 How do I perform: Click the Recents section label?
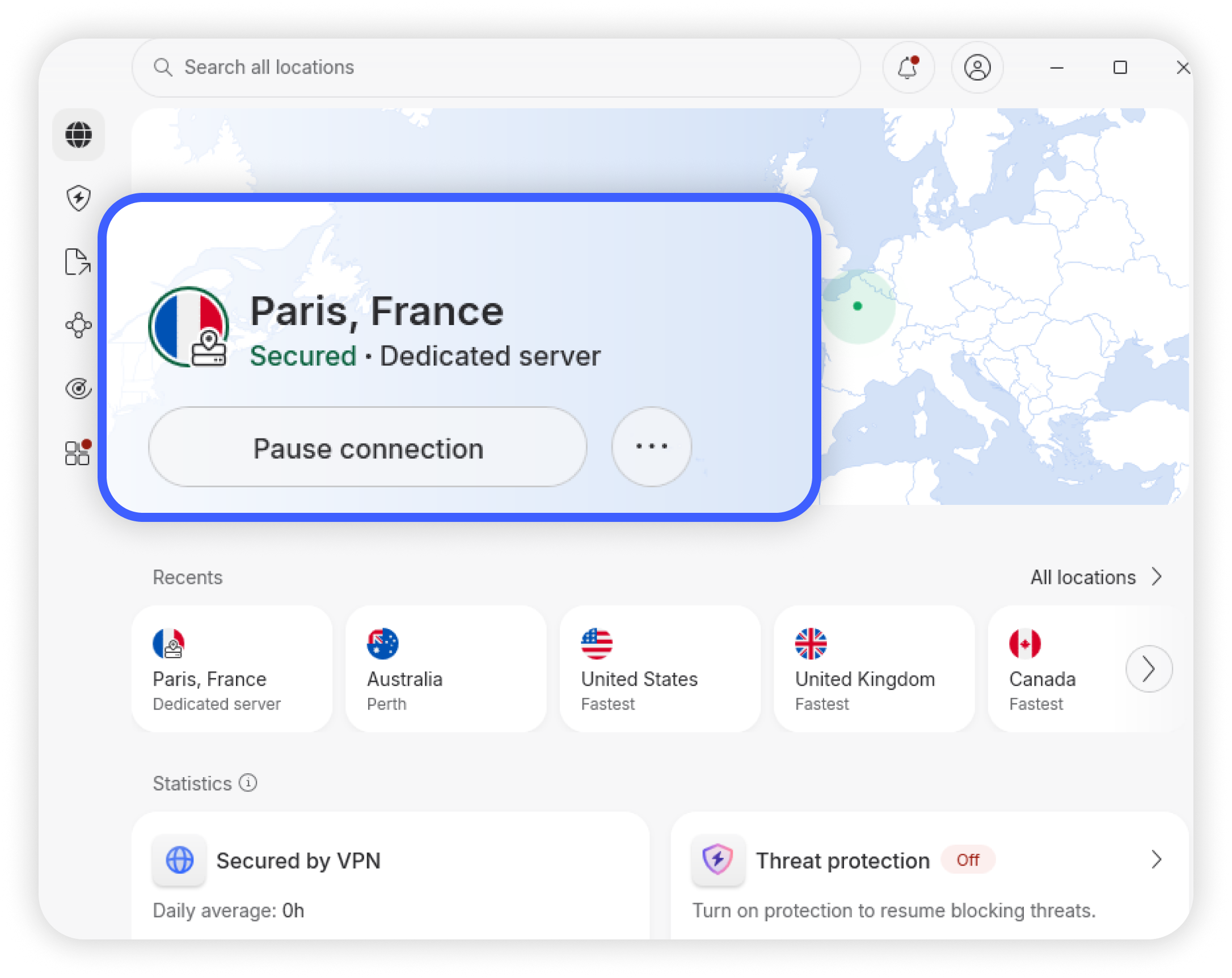[x=187, y=577]
